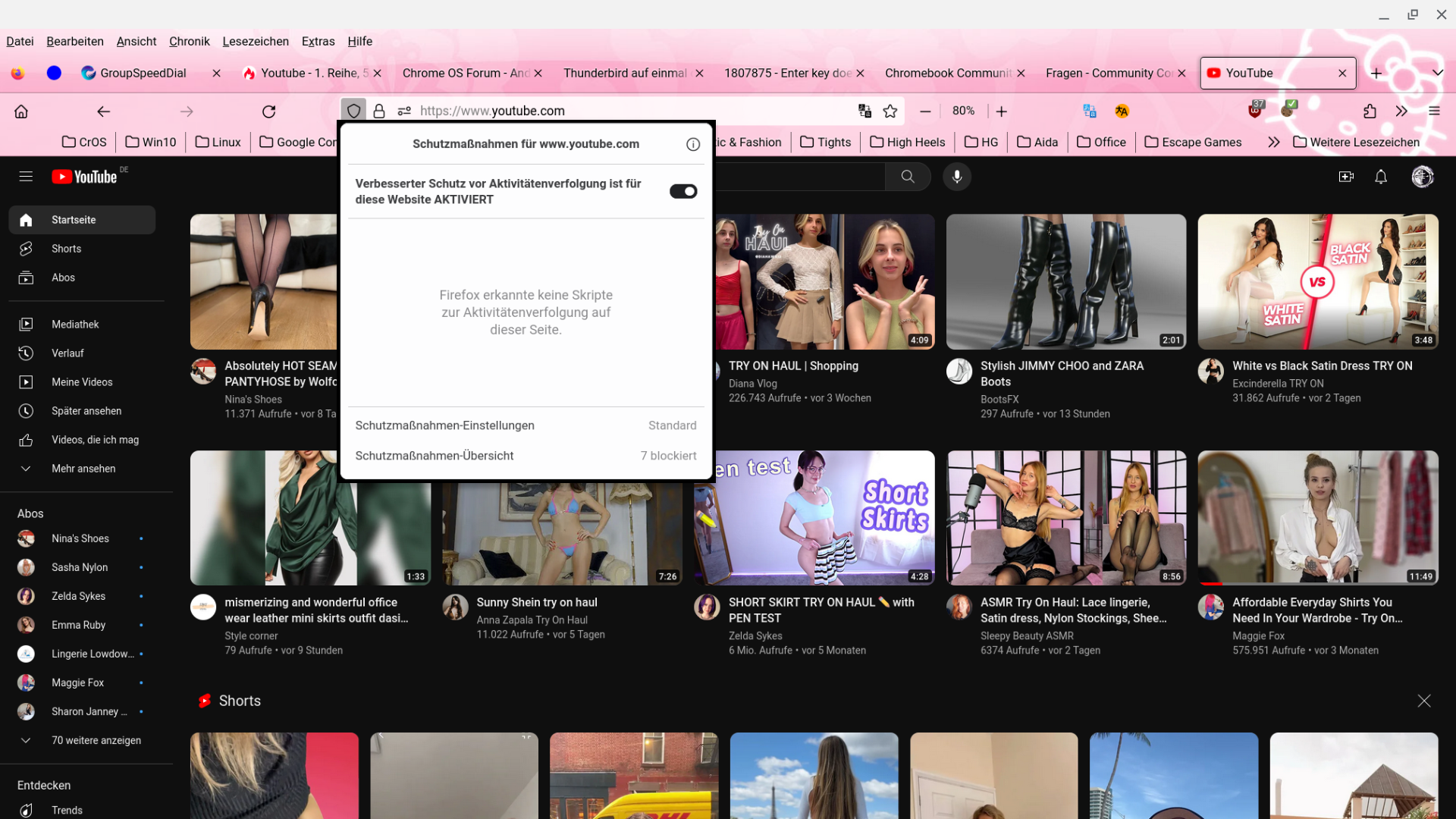1456x819 pixels.
Task: Expand "70 weitere anzeigen" subscriptions list
Action: pyautogui.click(x=96, y=740)
